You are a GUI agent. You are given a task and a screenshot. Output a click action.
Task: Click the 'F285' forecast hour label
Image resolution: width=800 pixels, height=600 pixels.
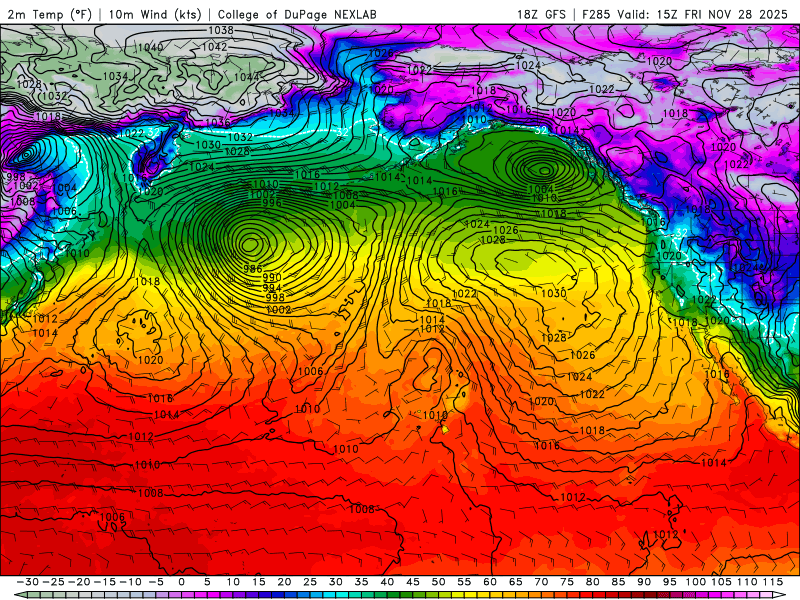(597, 14)
